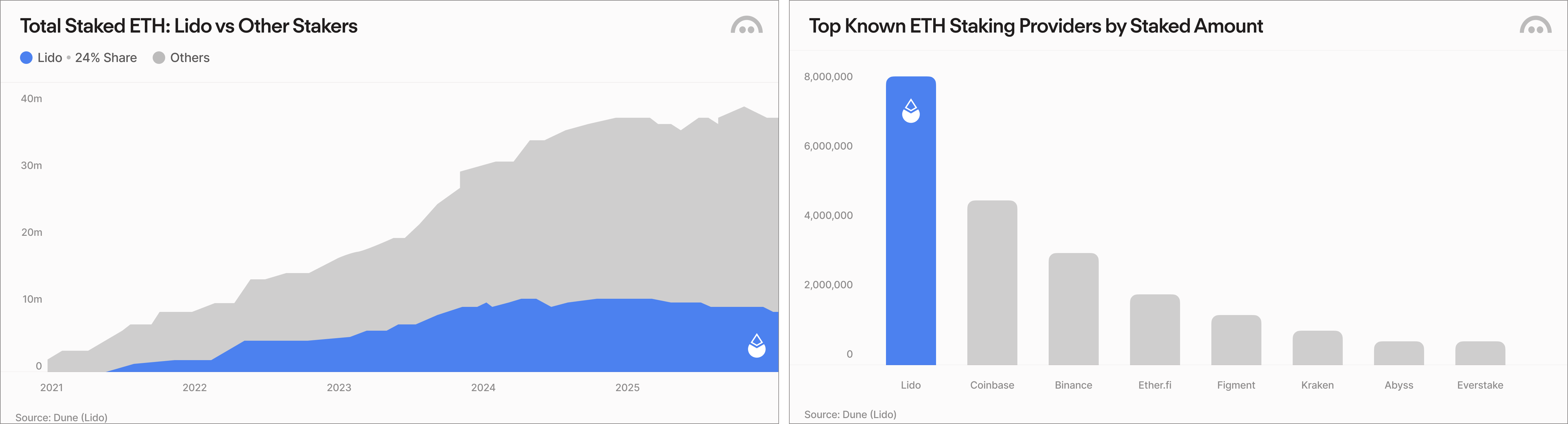Select the Coinbase bar

point(991,283)
